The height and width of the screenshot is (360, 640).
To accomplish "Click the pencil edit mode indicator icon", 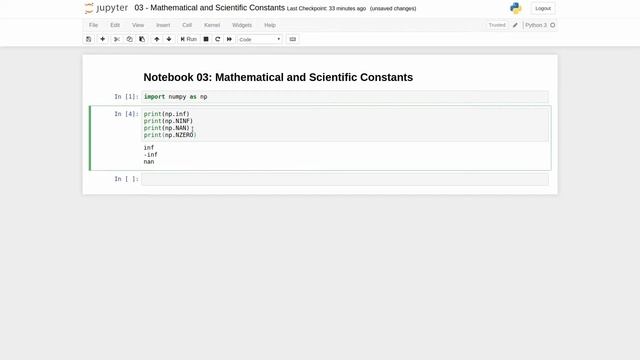I will (x=515, y=25).
